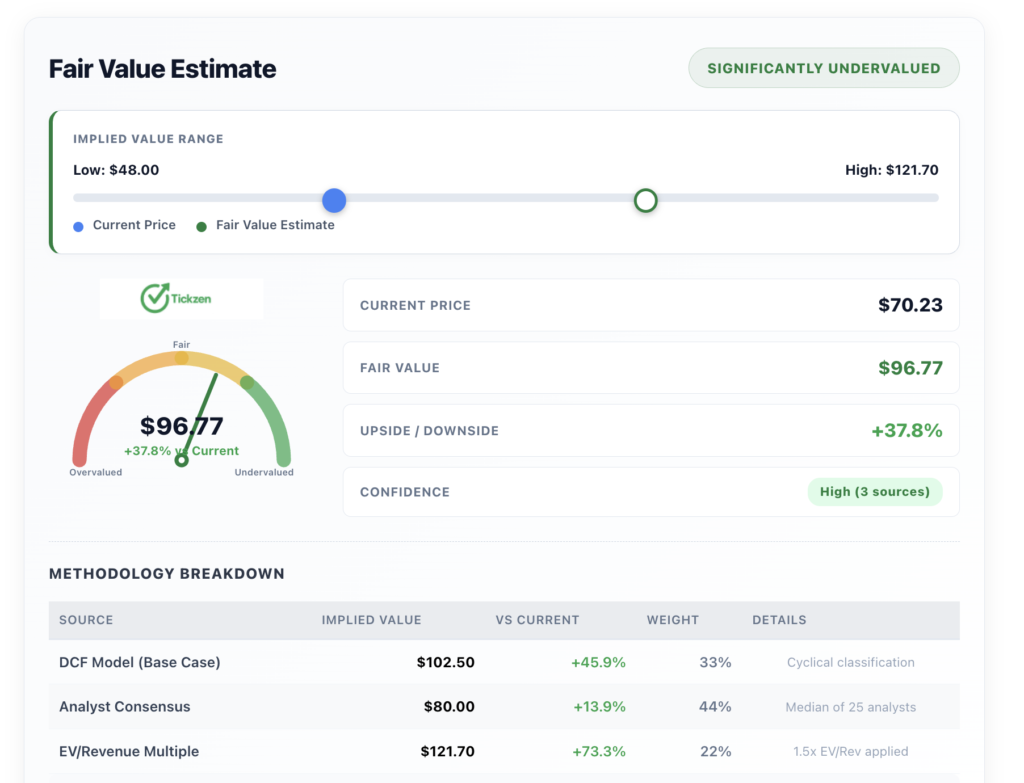Viewport: 1024px width, 783px height.
Task: Click the $121.70 implied value table cell
Action: pyautogui.click(x=447, y=751)
